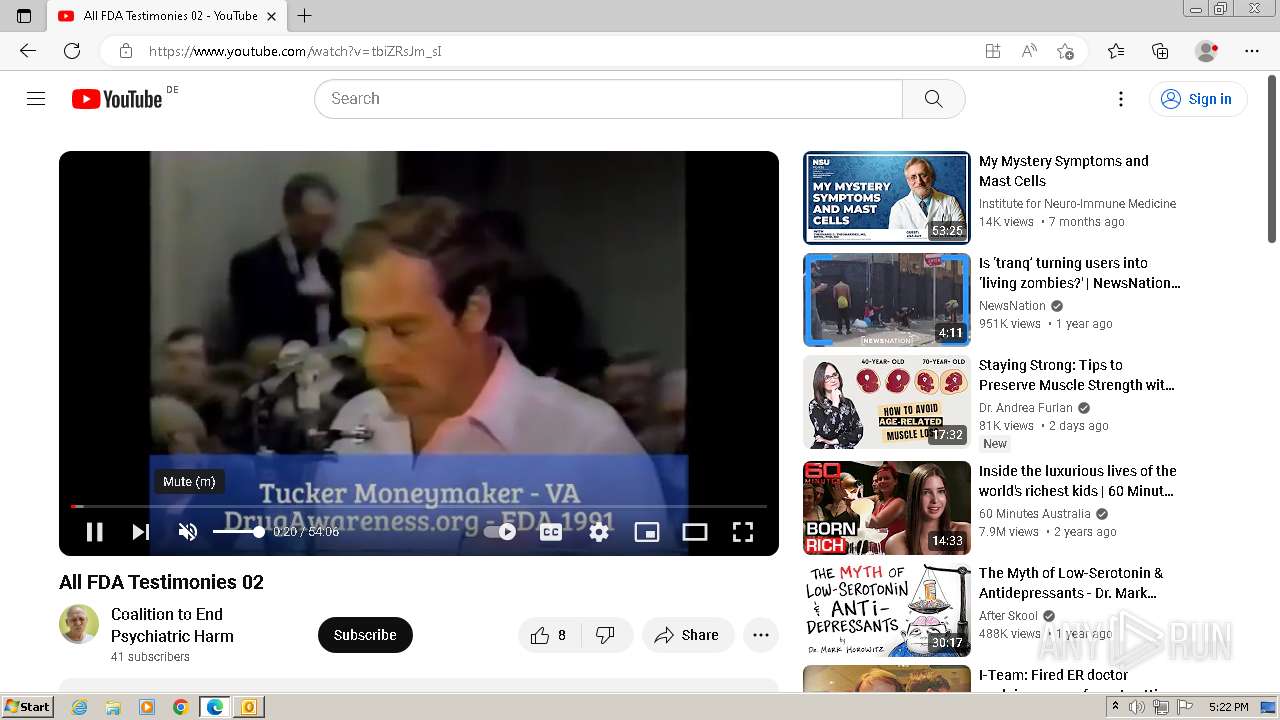The height and width of the screenshot is (720, 1280).
Task: Open Staying Strong muscle strength video thumbnail
Action: (887, 402)
